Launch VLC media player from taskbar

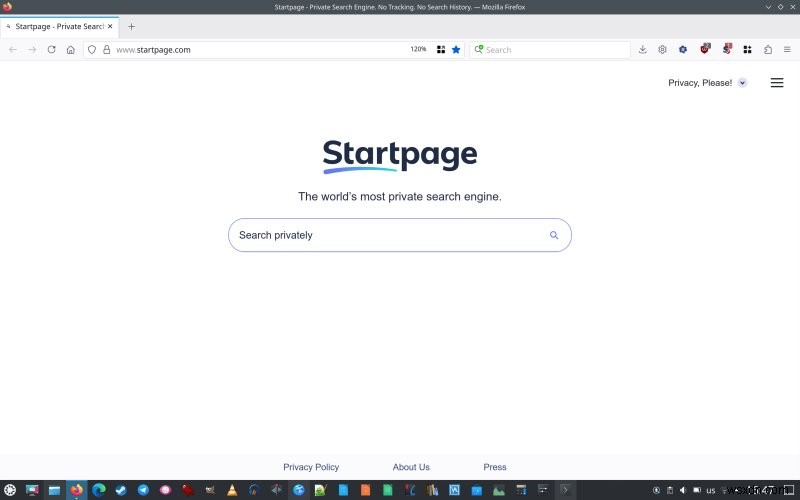232,490
